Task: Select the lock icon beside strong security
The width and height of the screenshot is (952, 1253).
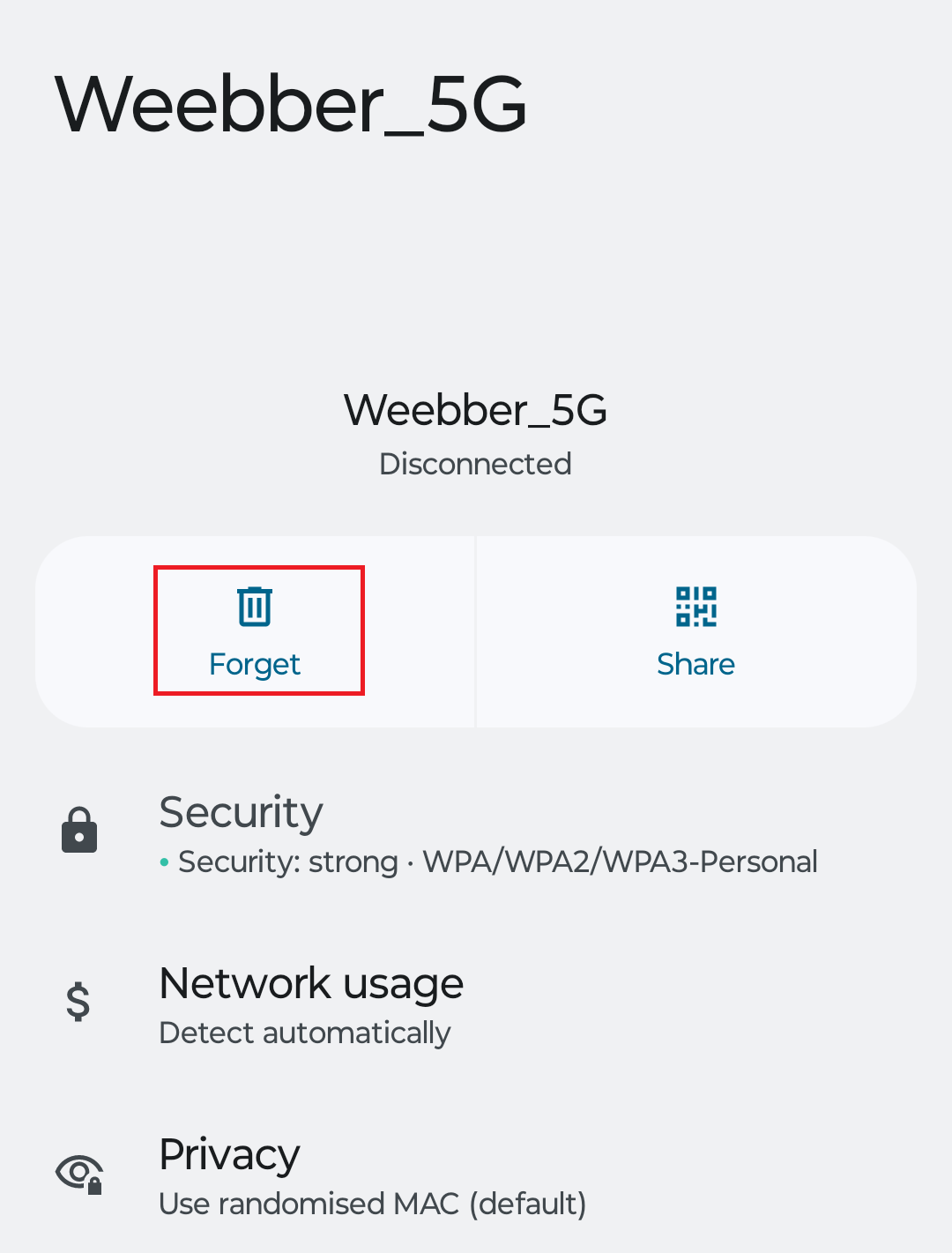Action: pyautogui.click(x=78, y=828)
